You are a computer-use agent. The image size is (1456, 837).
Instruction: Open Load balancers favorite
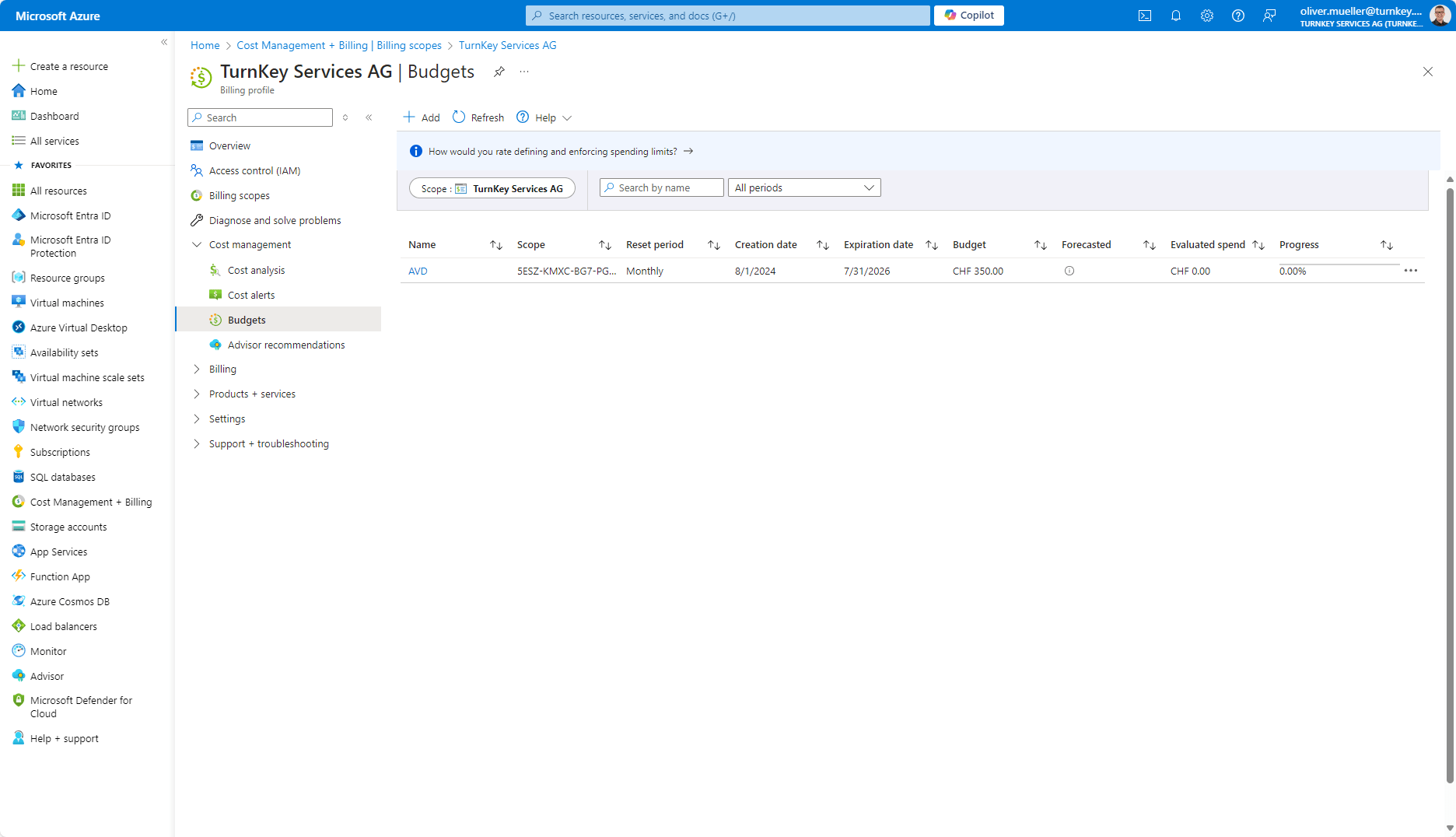(55, 626)
